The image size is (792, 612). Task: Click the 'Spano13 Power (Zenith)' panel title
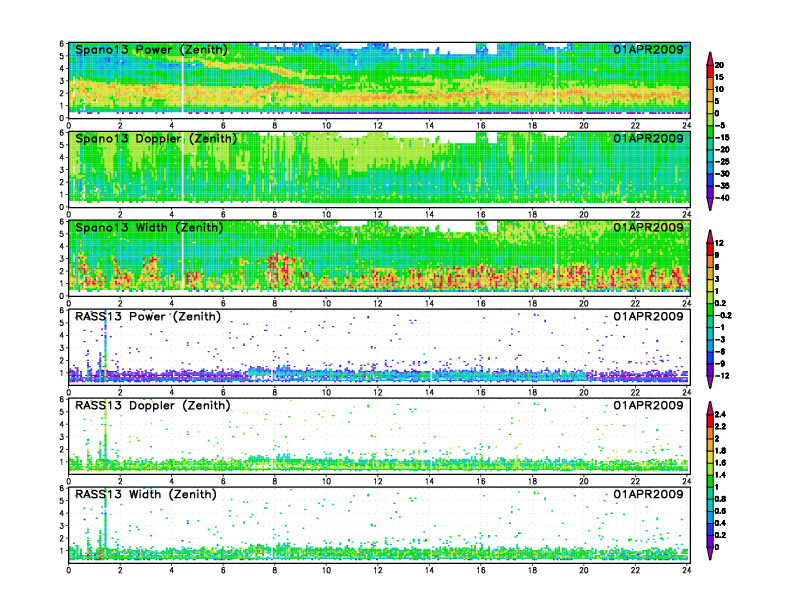(x=151, y=50)
